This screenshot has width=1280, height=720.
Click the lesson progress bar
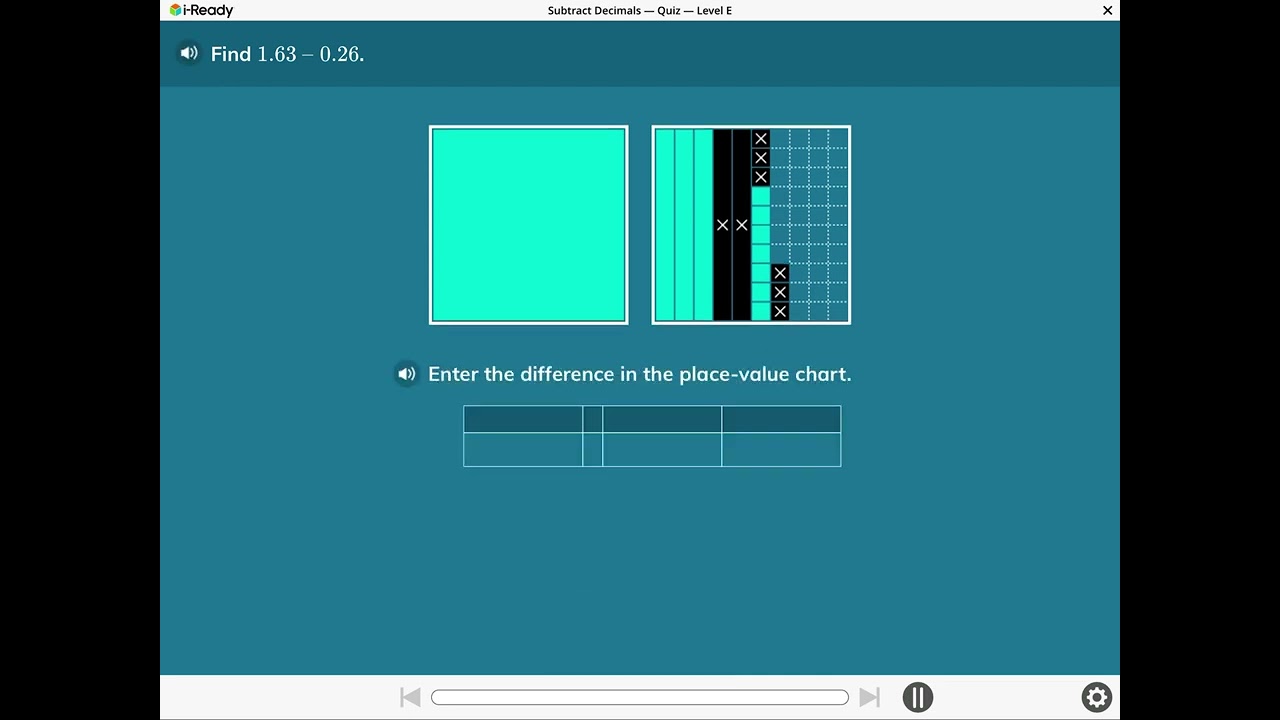pos(640,697)
